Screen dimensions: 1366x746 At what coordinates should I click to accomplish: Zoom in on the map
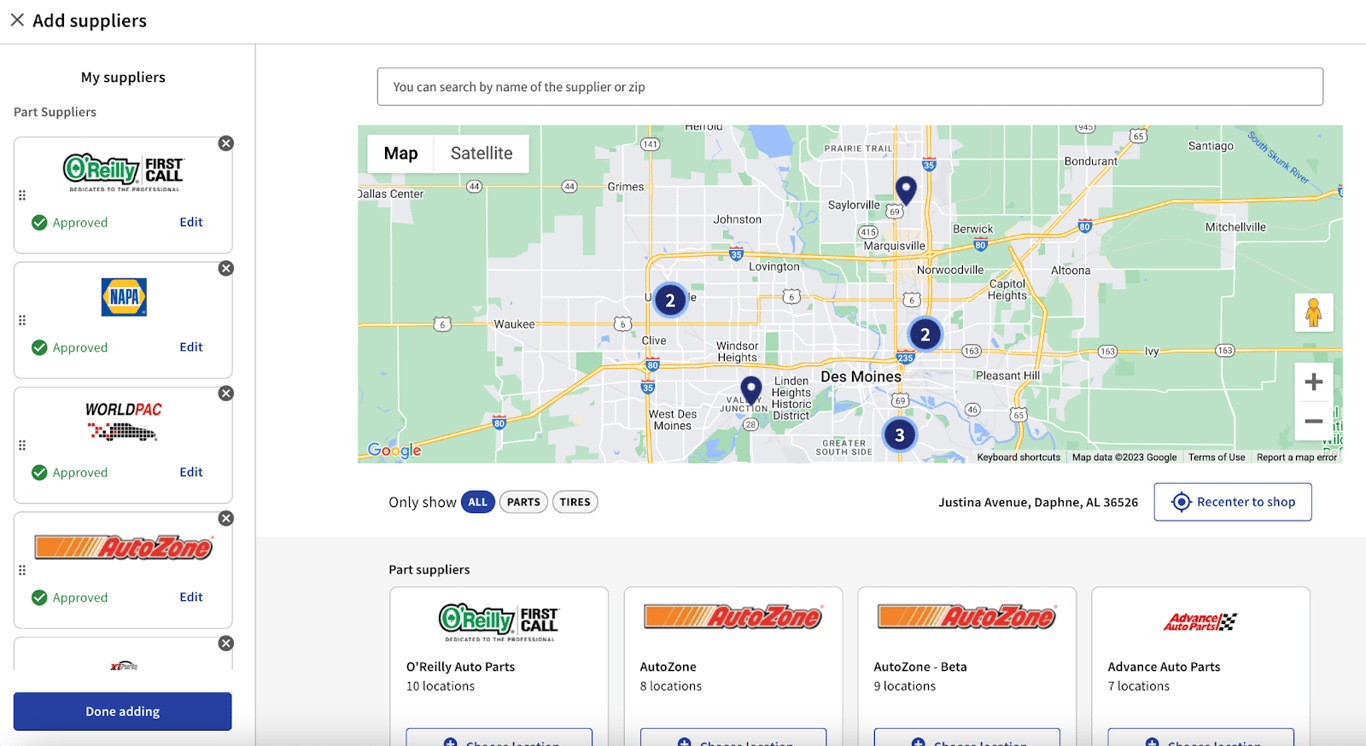[x=1313, y=382]
